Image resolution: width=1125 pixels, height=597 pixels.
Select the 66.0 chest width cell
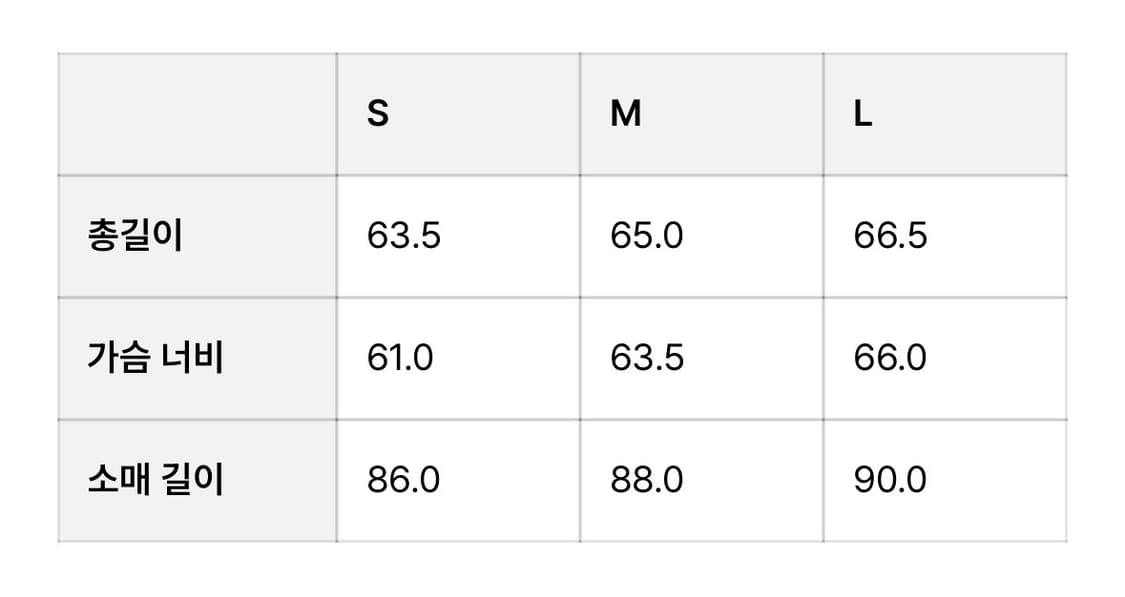[890, 358]
